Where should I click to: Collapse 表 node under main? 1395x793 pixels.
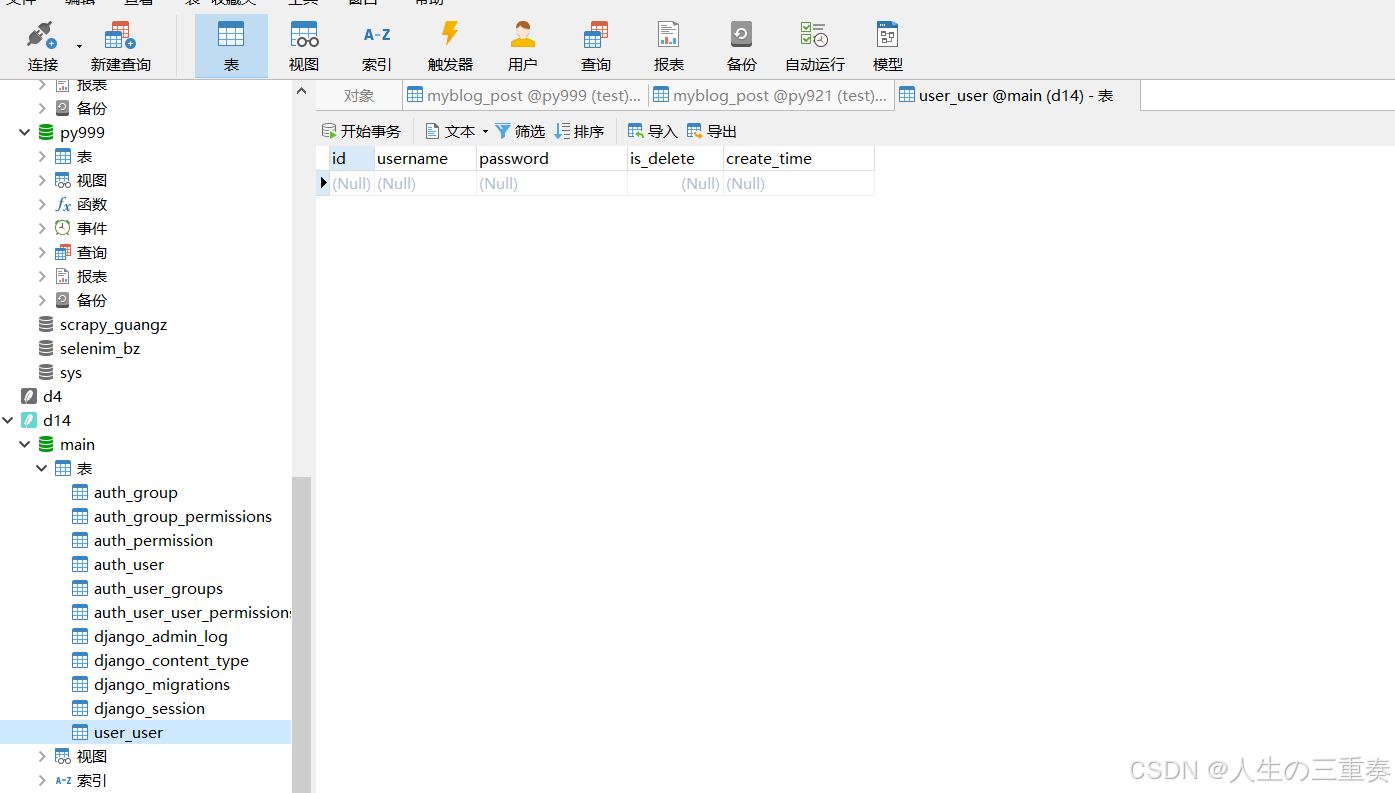(42, 468)
